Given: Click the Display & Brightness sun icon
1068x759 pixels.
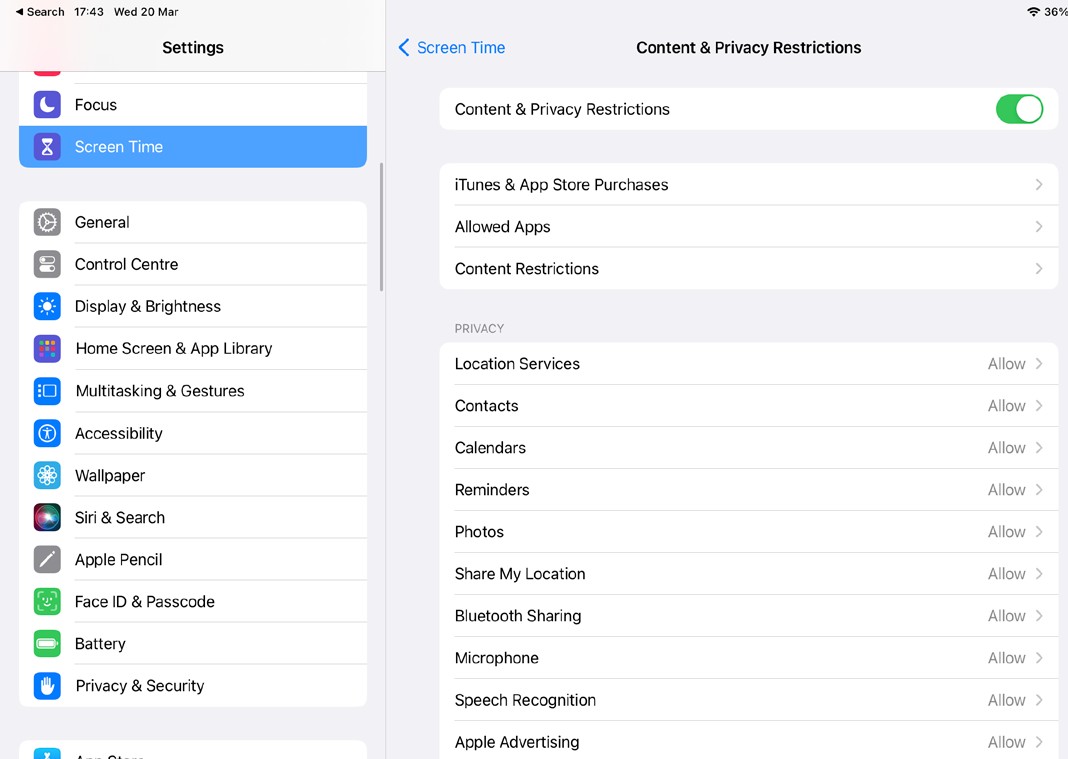Looking at the screenshot, I should coord(47,307).
